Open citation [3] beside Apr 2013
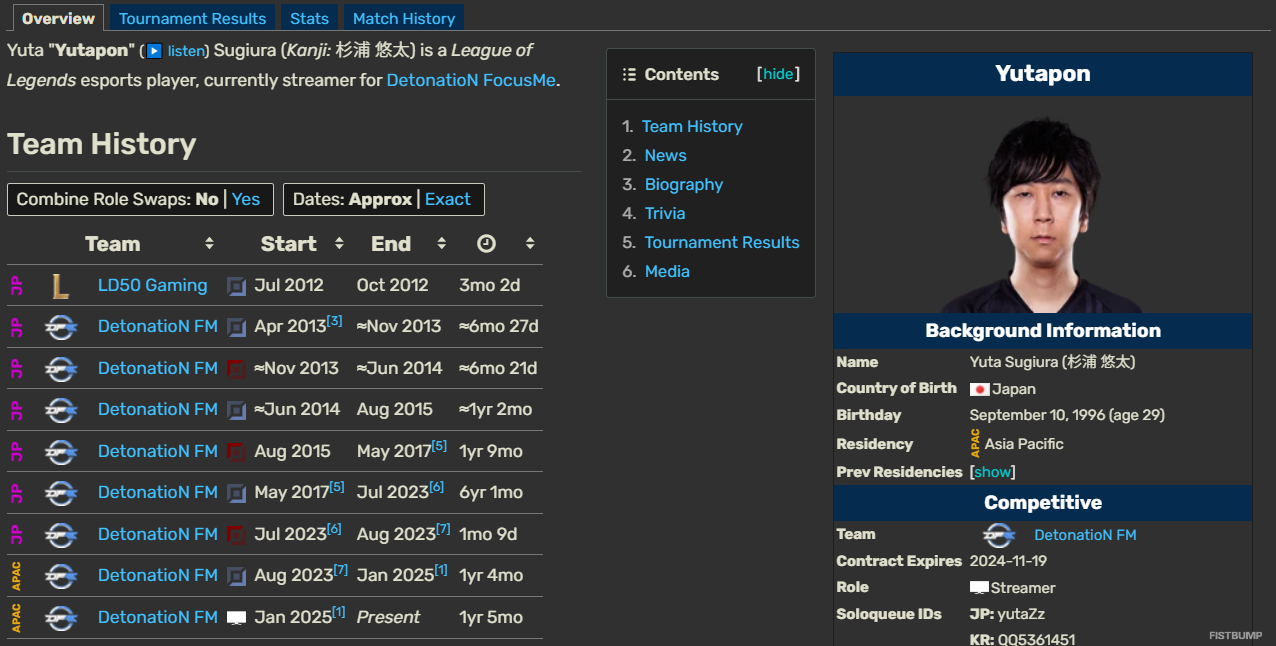The height and width of the screenshot is (646, 1276). (x=334, y=321)
